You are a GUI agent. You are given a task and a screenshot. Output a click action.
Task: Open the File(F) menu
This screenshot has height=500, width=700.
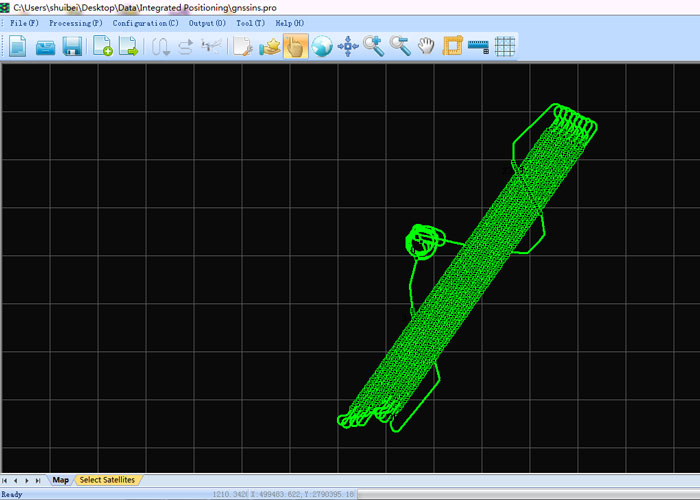pos(24,23)
